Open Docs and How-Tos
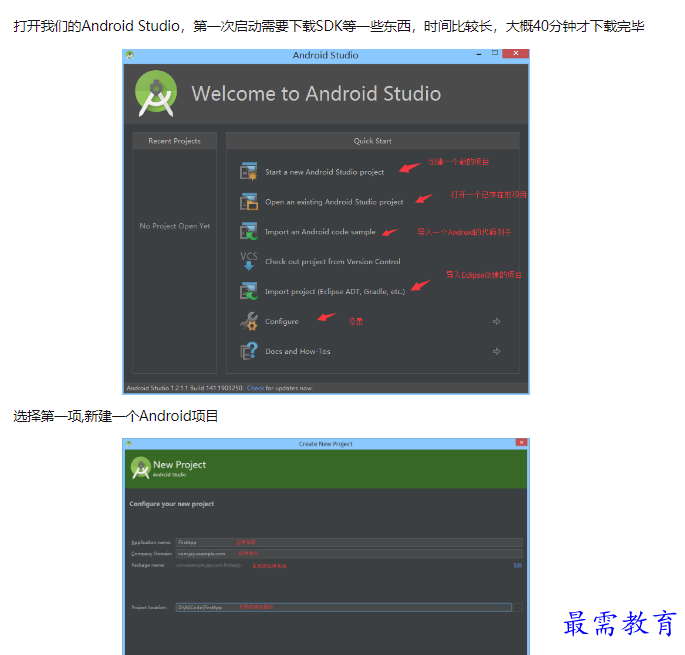Screen dimensions: 685x655 click(x=298, y=351)
